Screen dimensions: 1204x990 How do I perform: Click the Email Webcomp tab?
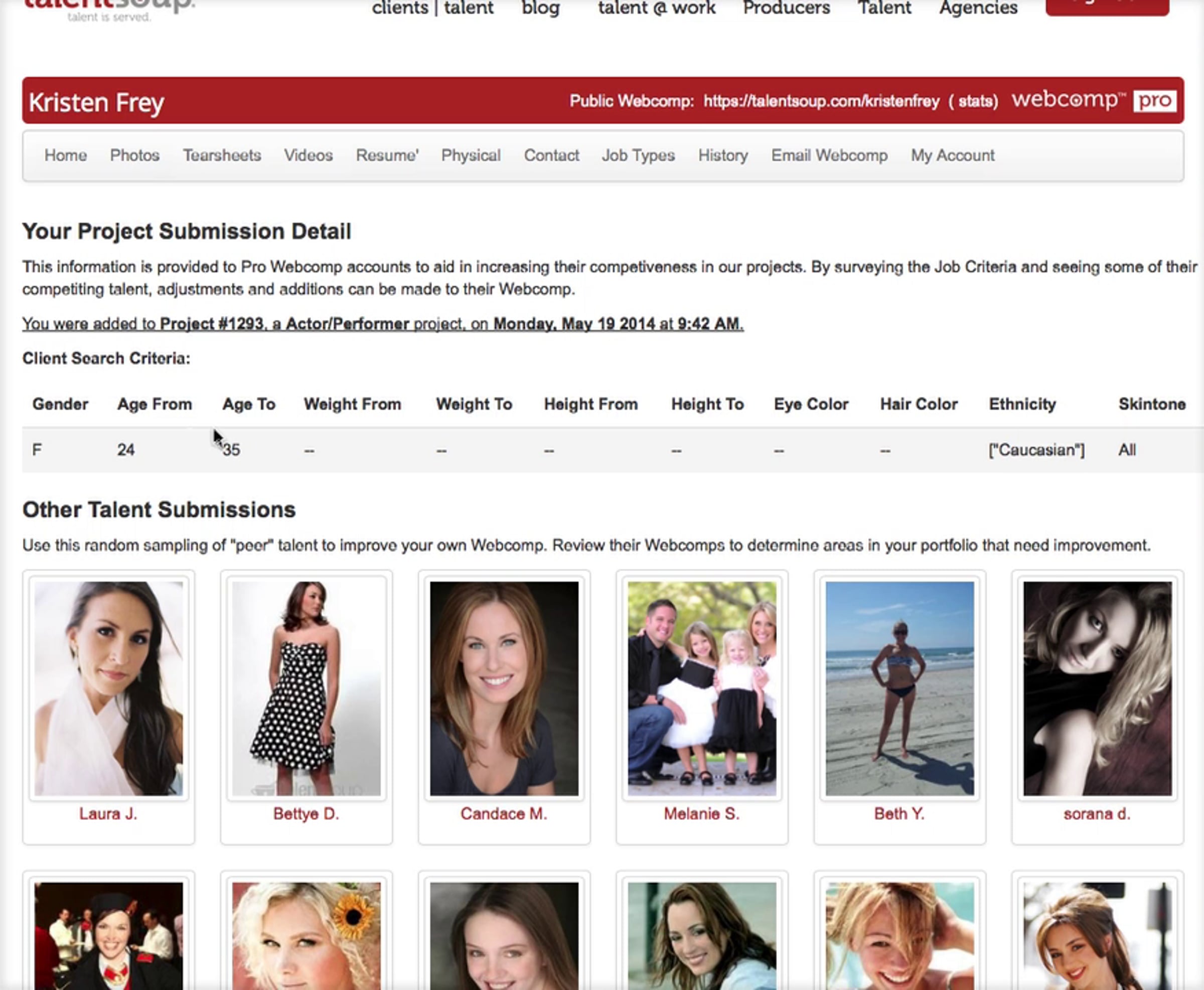(x=829, y=155)
